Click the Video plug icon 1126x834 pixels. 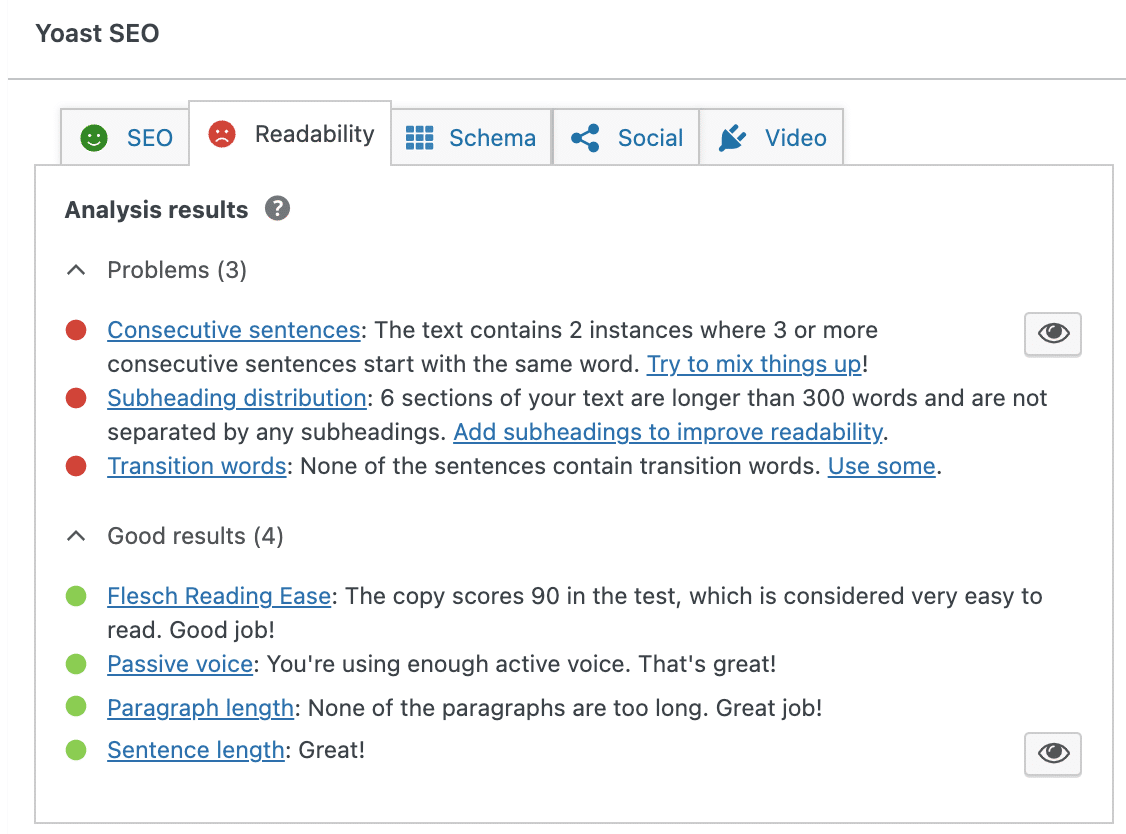pos(732,137)
